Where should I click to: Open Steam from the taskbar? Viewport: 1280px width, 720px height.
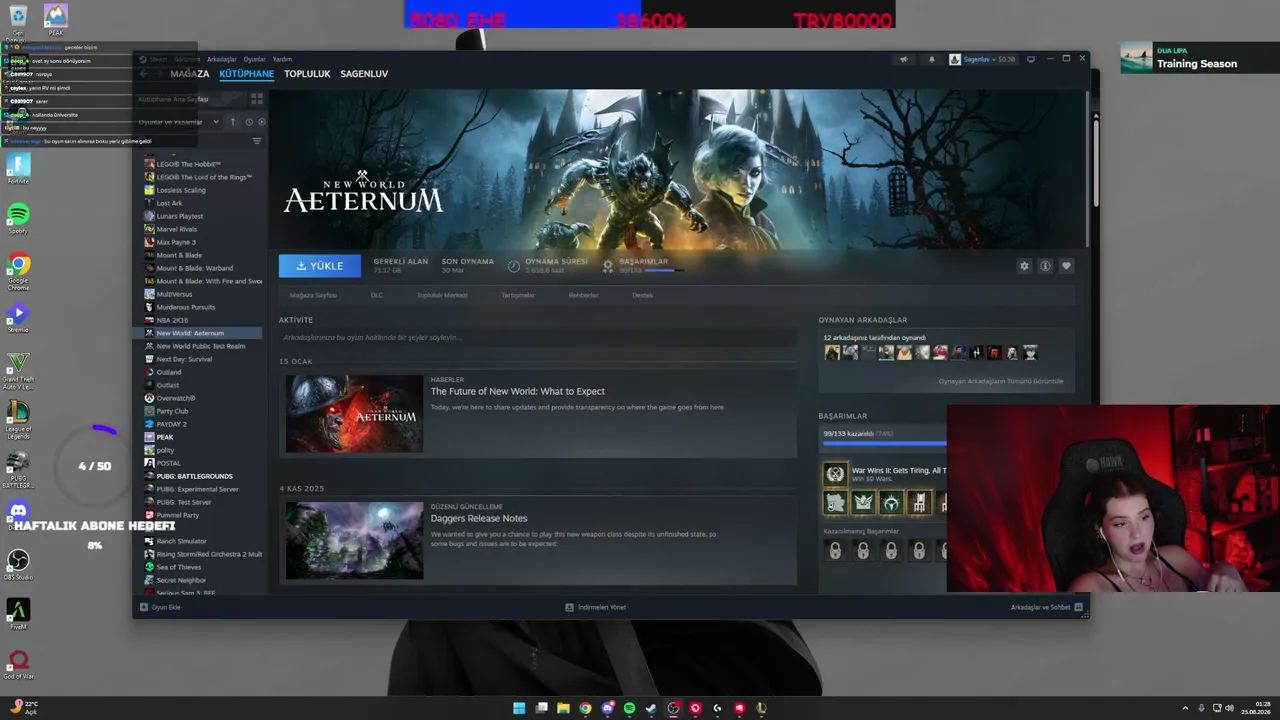point(651,708)
